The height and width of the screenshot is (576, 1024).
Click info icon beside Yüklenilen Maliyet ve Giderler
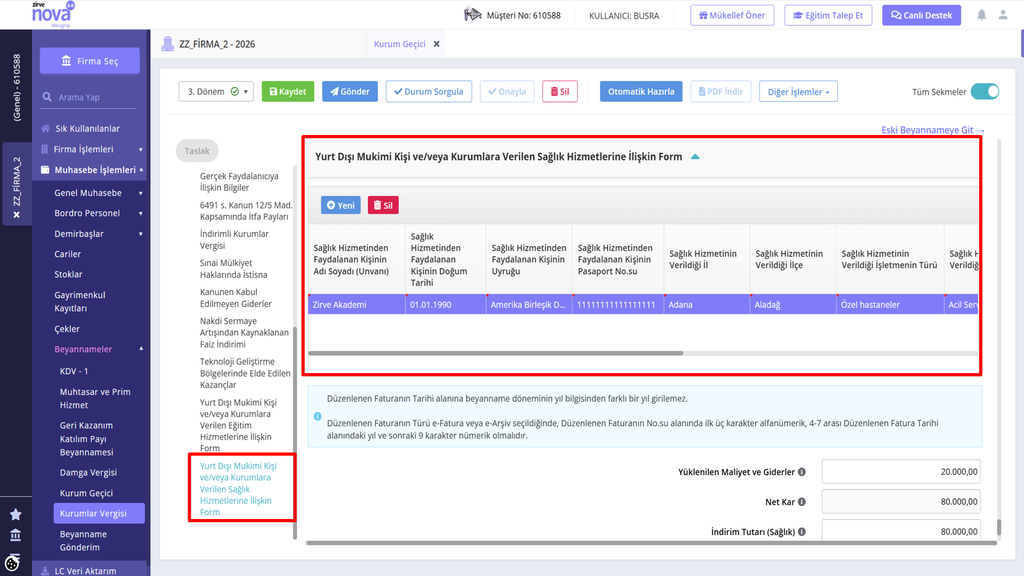click(x=801, y=472)
